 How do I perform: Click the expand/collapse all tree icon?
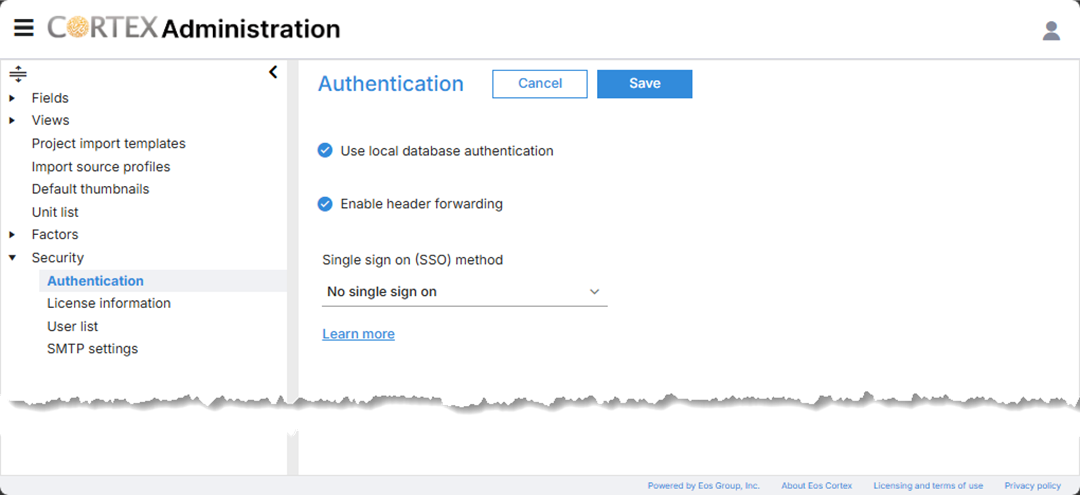(18, 74)
